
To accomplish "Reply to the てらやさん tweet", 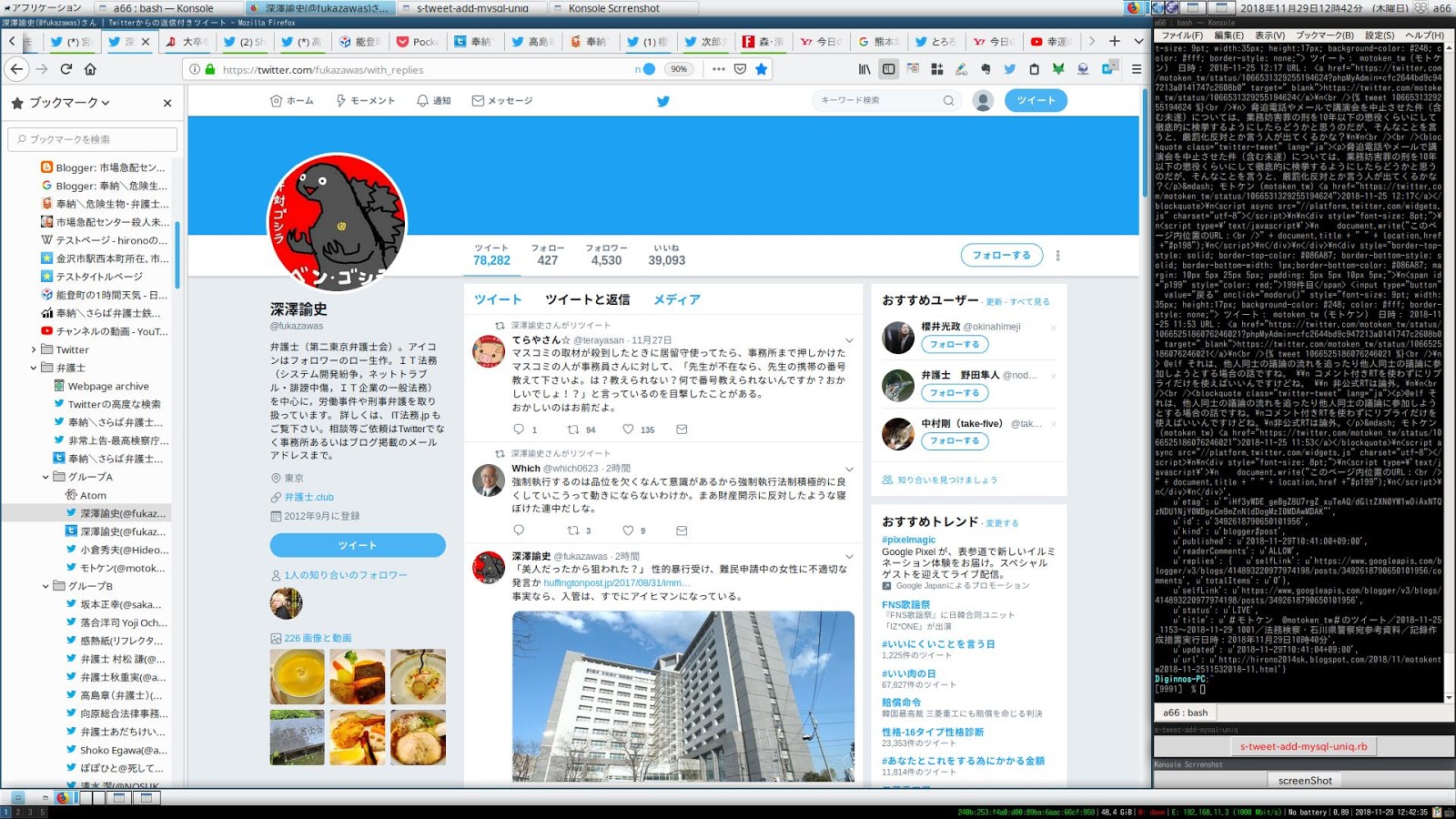I will [x=519, y=430].
